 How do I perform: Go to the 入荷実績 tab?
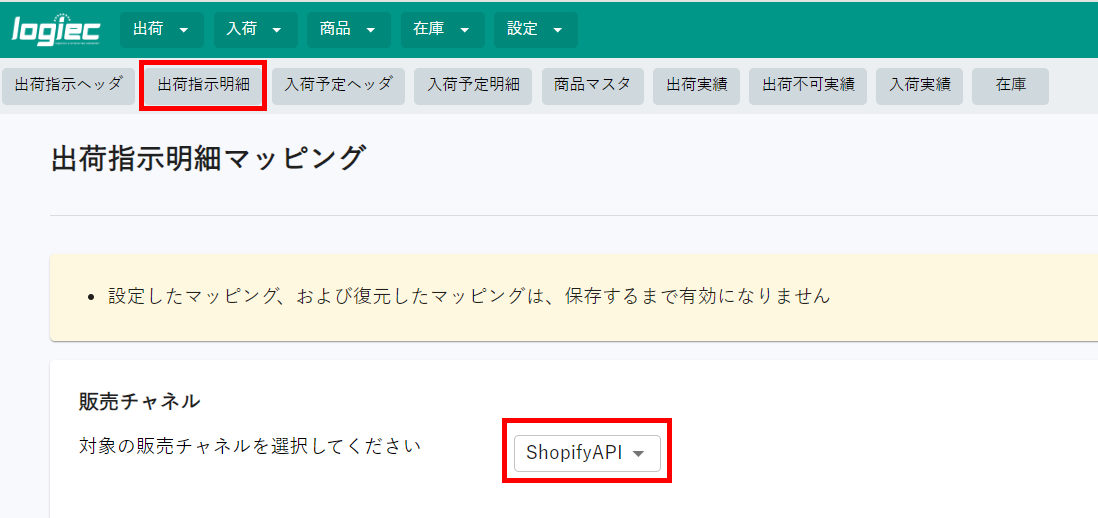[x=919, y=86]
